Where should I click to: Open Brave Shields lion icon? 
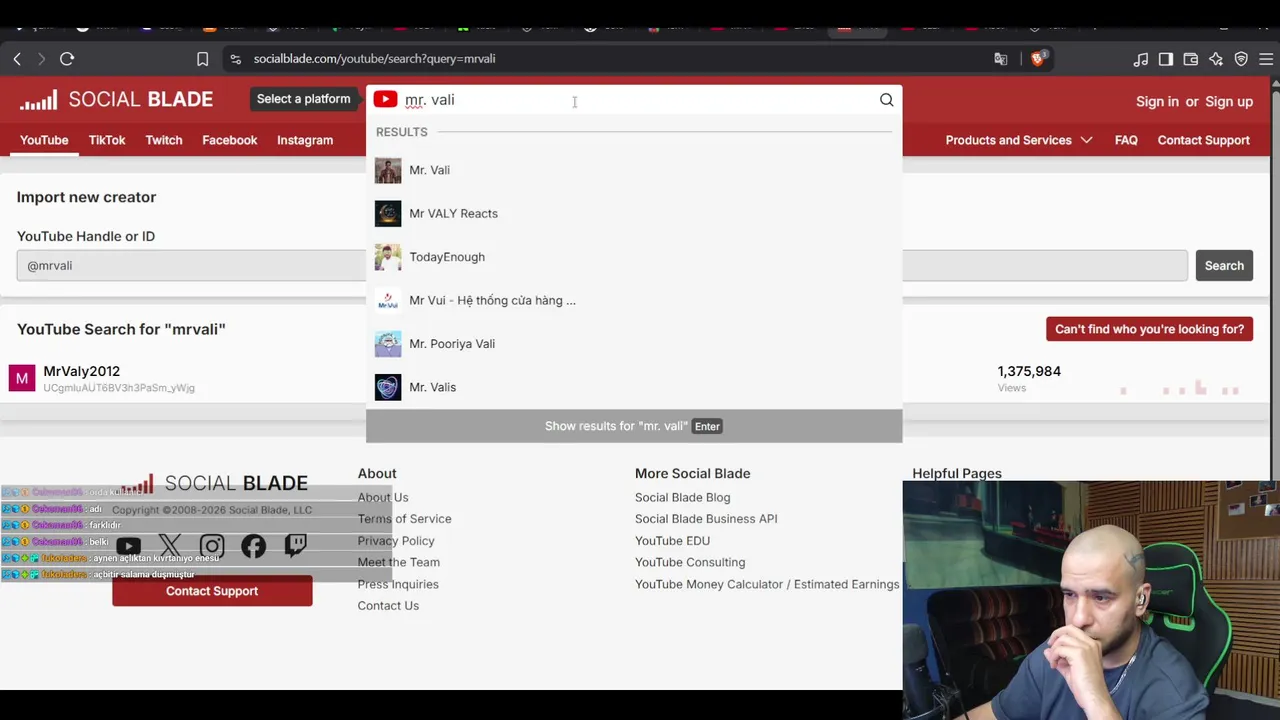[x=1038, y=58]
